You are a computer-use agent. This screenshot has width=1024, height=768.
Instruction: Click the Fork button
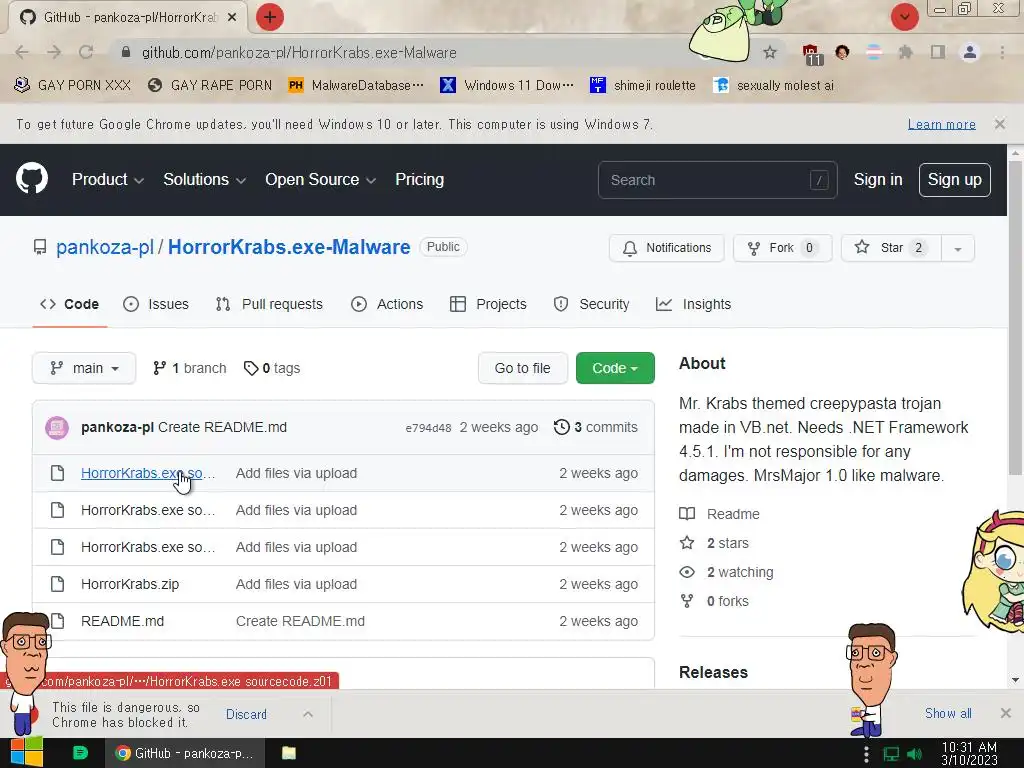pos(782,248)
